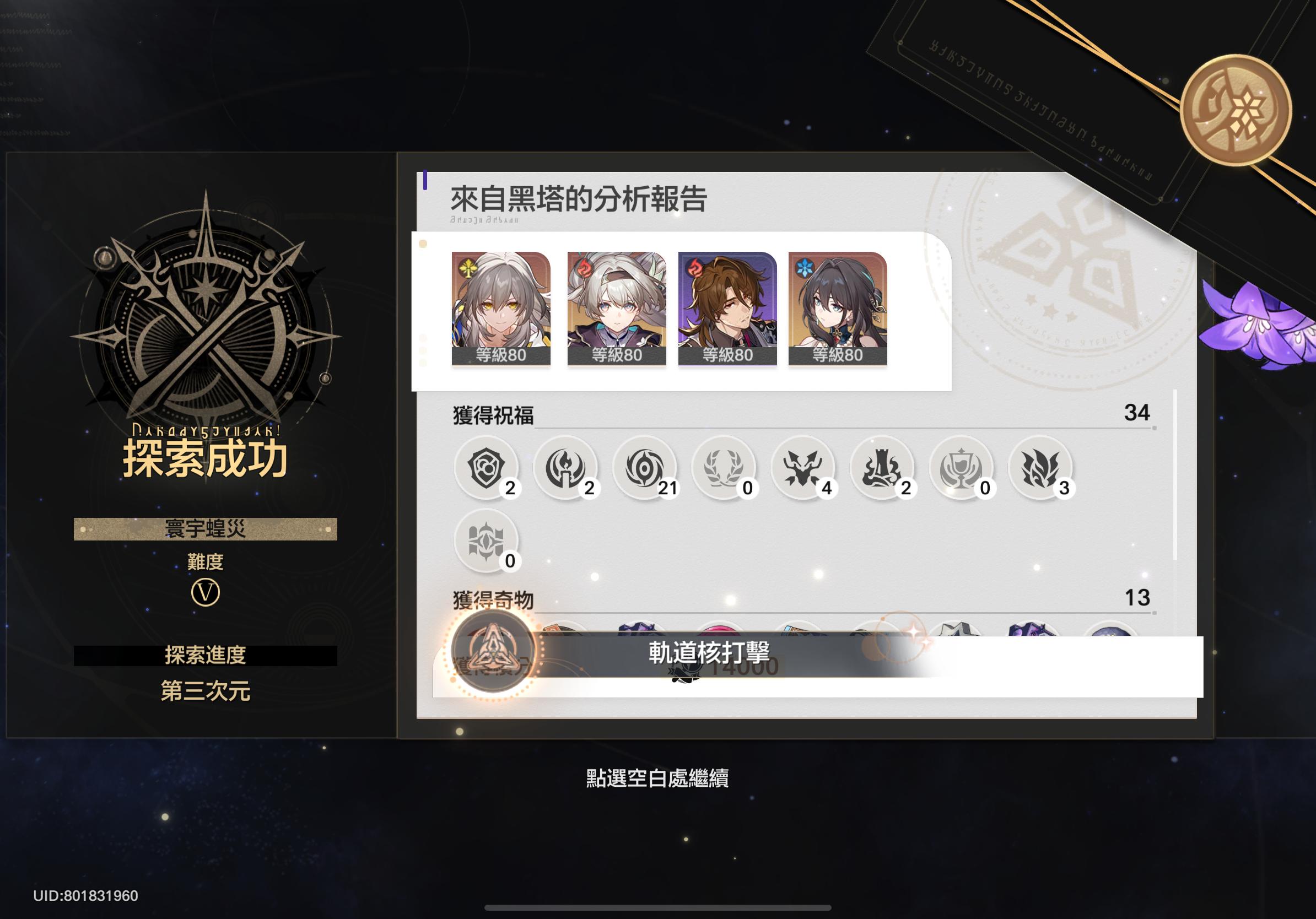Click the report panel's vertical scrollbar
This screenshot has height=919, width=1316.
[x=1175, y=474]
